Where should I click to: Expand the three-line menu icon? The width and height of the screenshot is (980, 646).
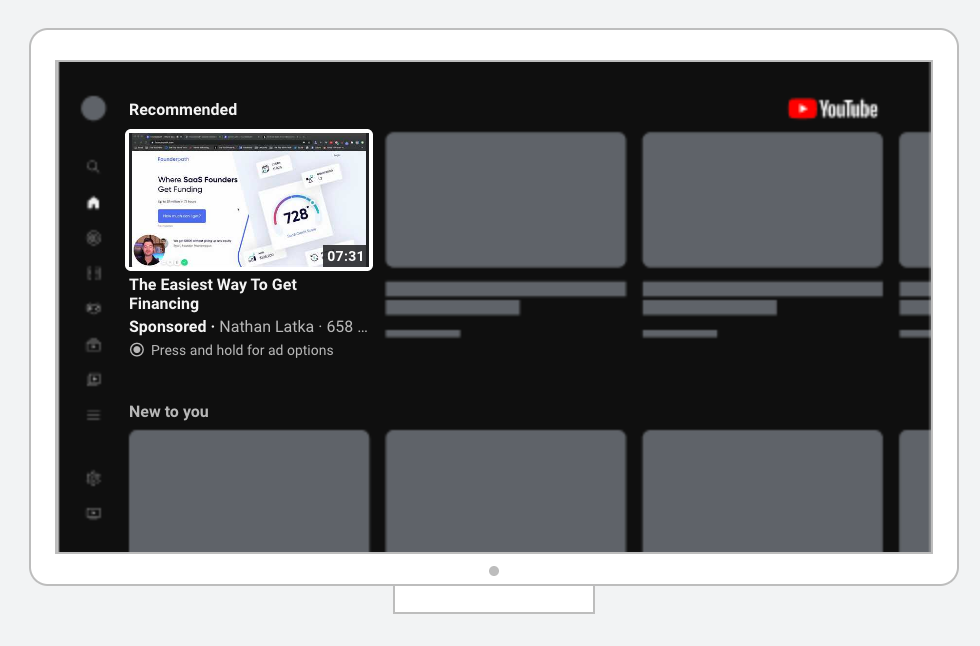(x=93, y=415)
